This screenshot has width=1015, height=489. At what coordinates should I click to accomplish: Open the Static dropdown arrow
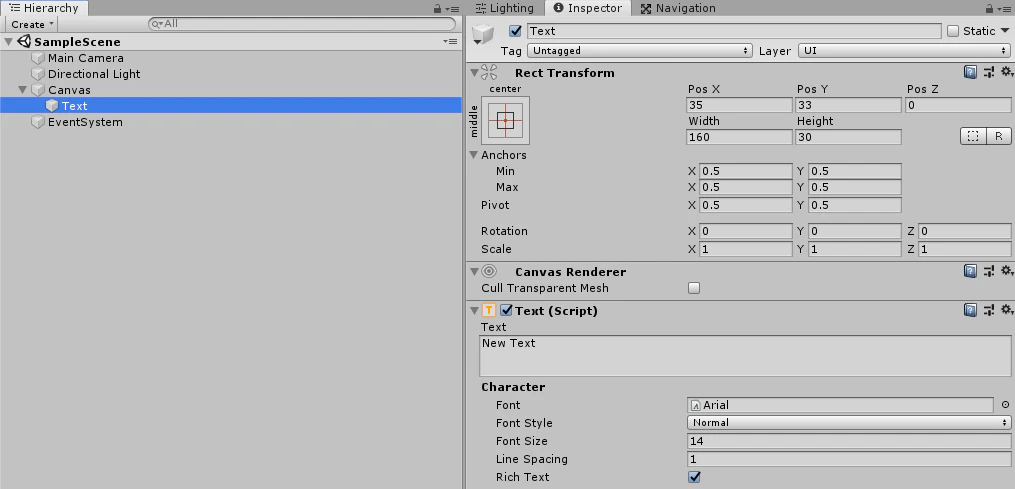[1005, 30]
